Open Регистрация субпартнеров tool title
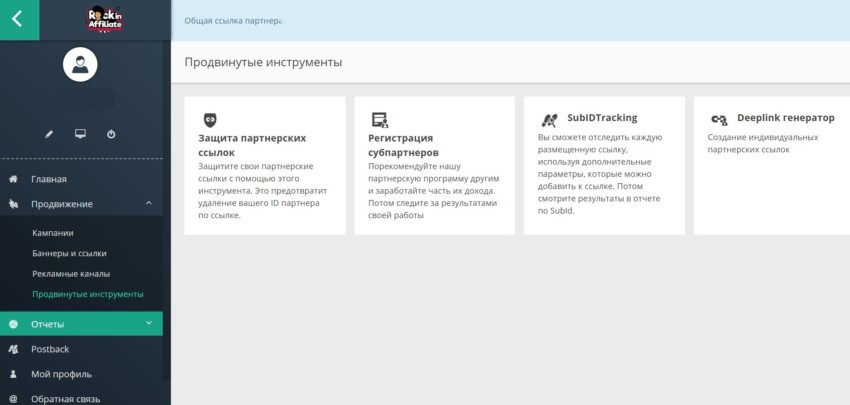Image resolution: width=850 pixels, height=405 pixels. (403, 145)
